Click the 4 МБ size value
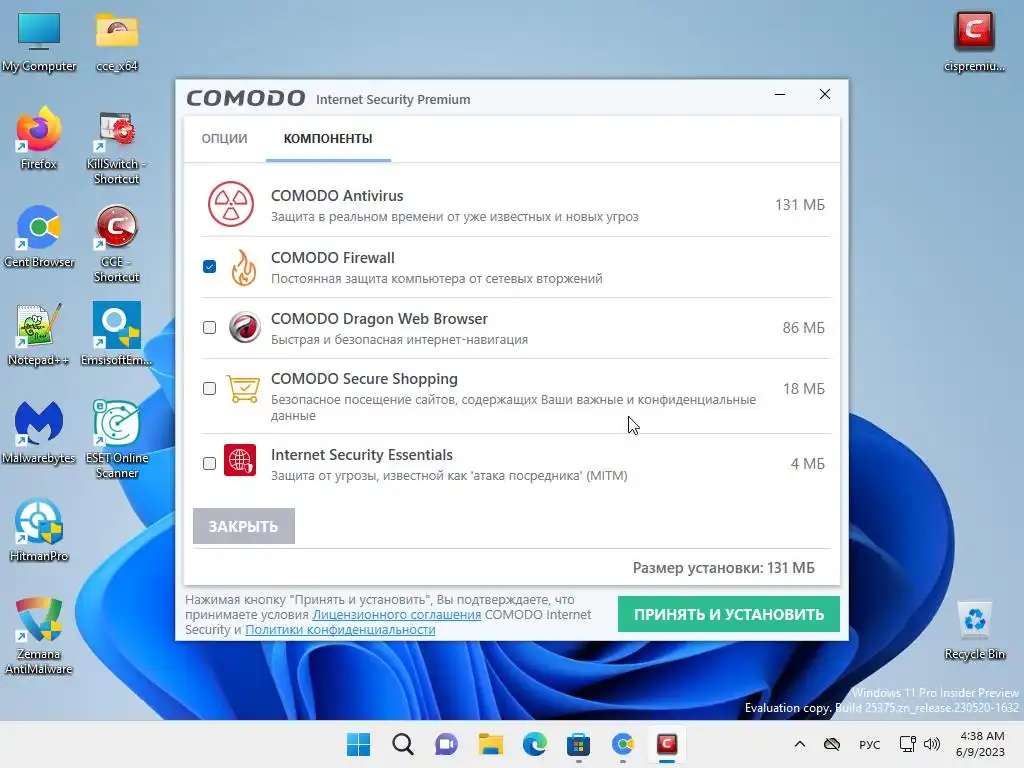This screenshot has height=768, width=1024. point(807,464)
